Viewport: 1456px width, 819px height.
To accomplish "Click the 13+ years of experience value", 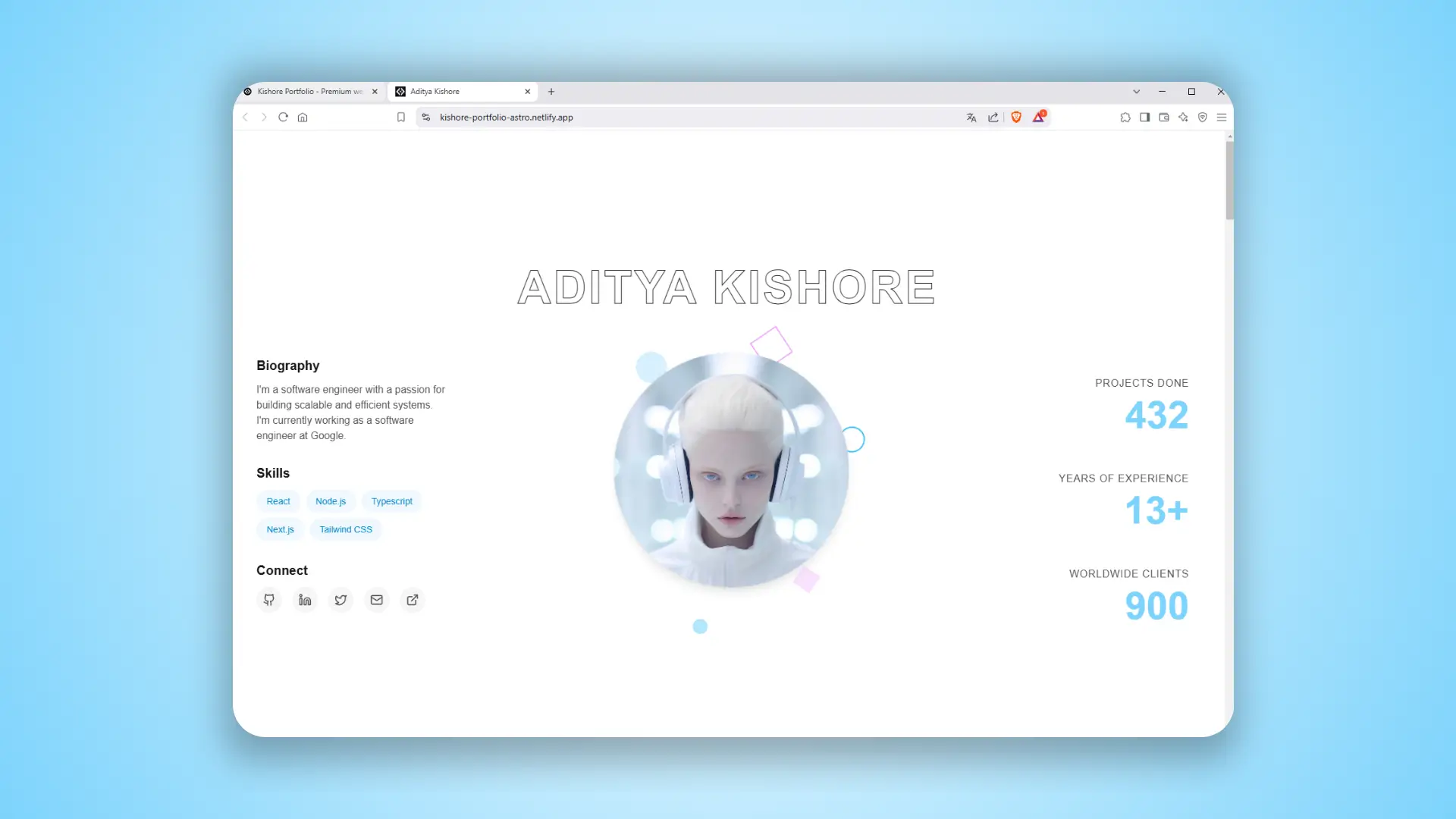I will (x=1156, y=510).
